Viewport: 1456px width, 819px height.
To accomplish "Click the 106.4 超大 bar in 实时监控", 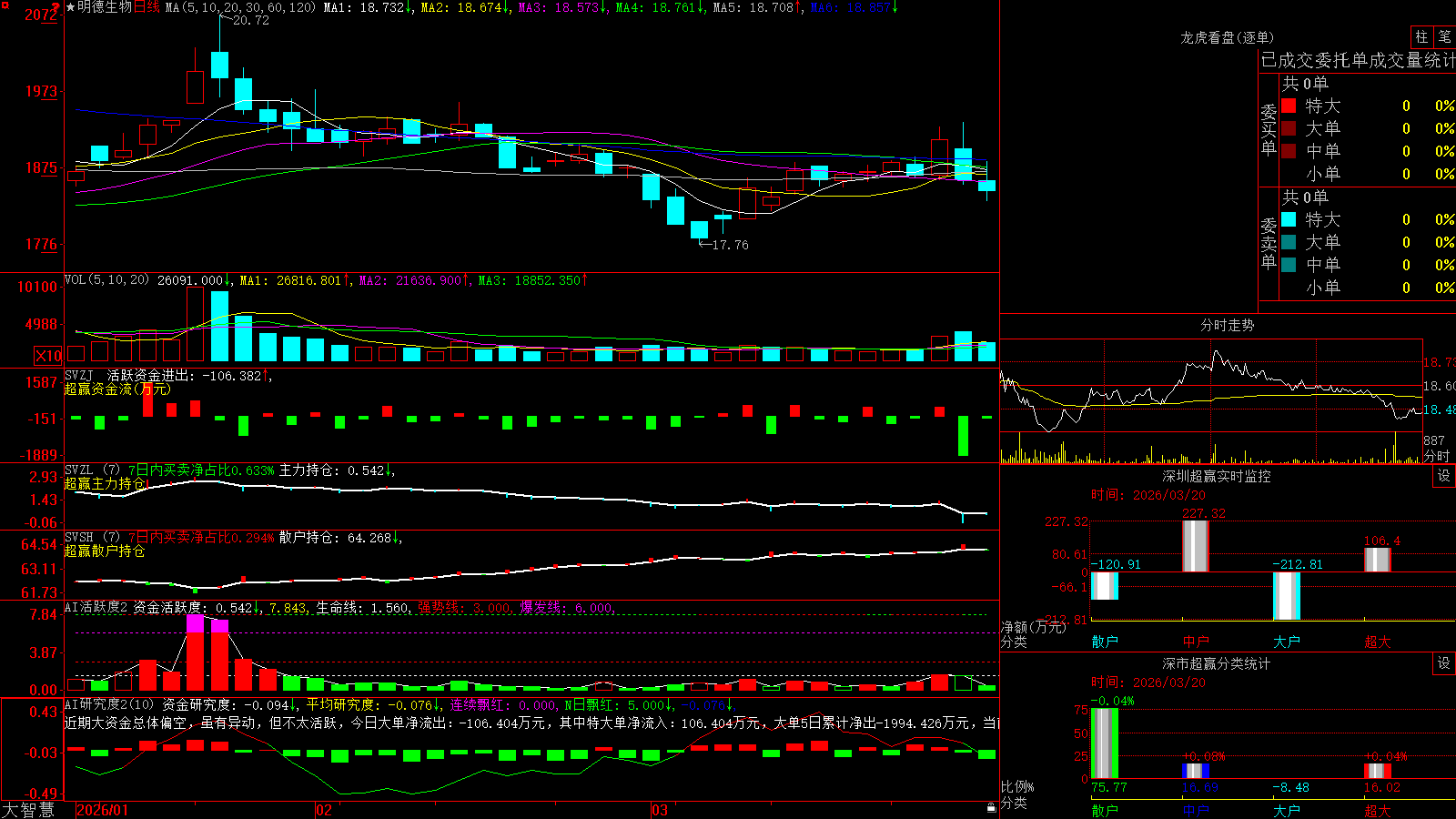I will pos(1378,560).
